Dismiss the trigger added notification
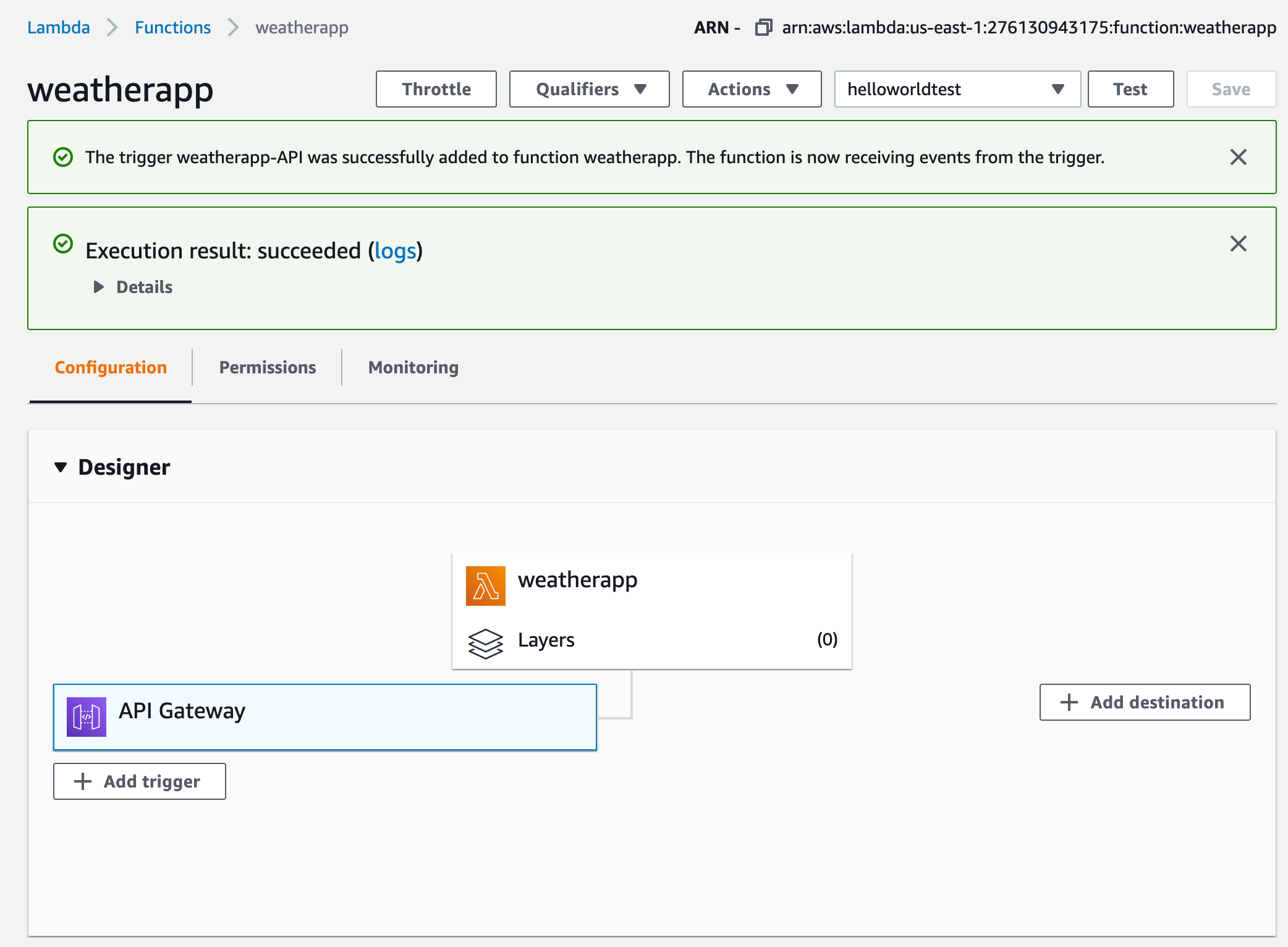 1239,157
